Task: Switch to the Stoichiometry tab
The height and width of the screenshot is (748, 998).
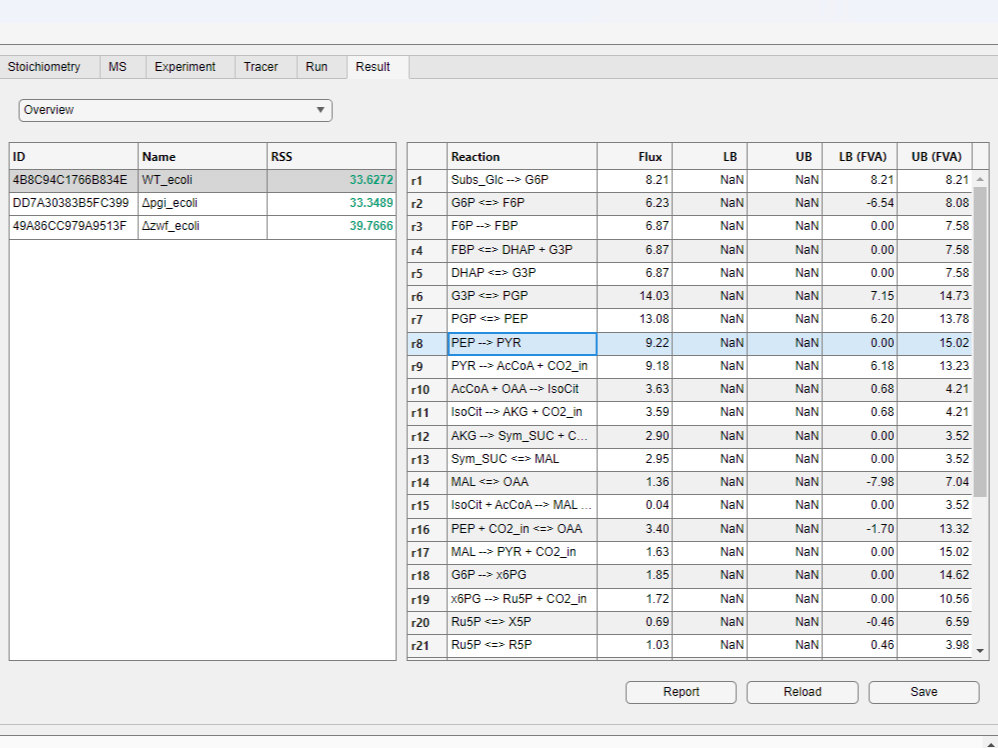Action: (44, 67)
